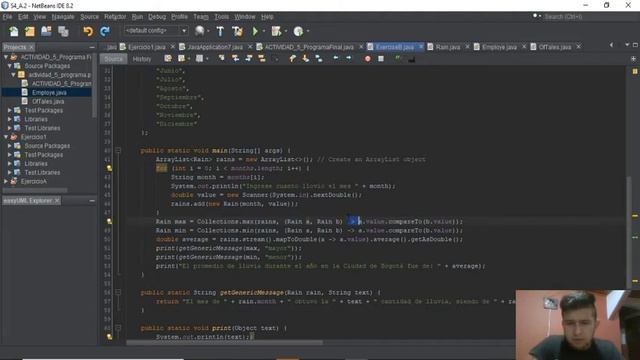Screen dimensions: 640x360
Task: Click the New File toolbar icon
Action: tap(13, 31)
